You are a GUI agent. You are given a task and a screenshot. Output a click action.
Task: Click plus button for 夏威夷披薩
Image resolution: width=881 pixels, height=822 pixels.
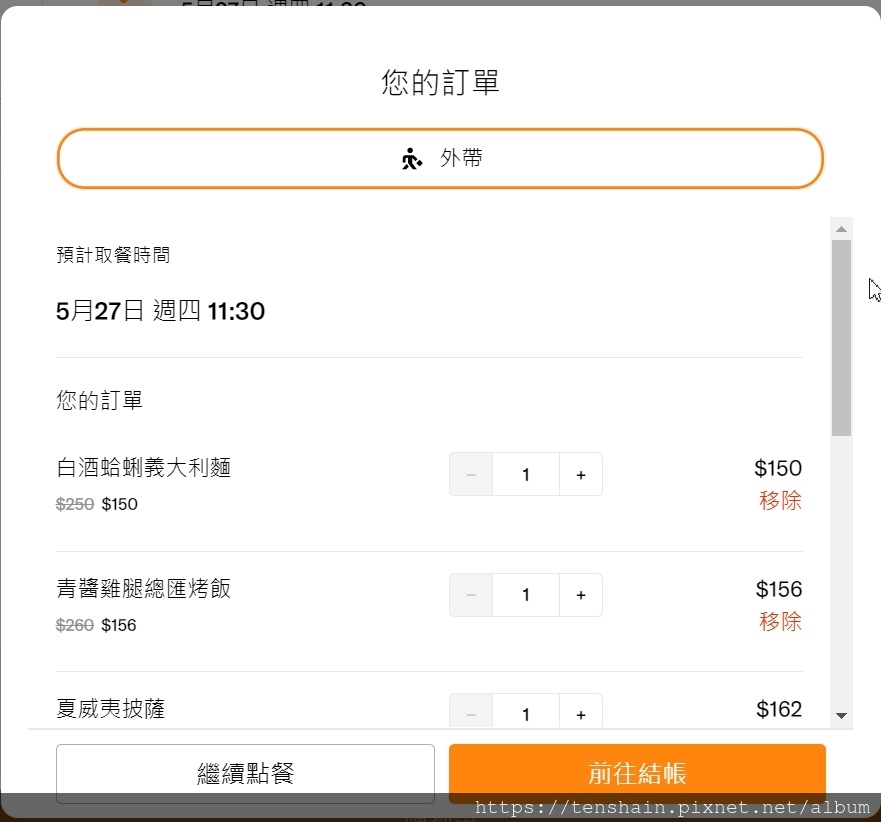tap(581, 714)
